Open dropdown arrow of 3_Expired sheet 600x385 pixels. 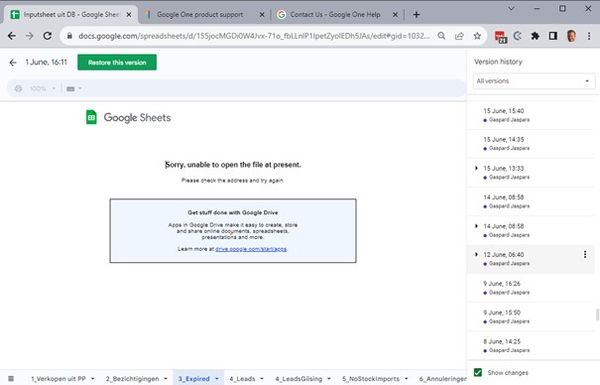[x=217, y=378]
